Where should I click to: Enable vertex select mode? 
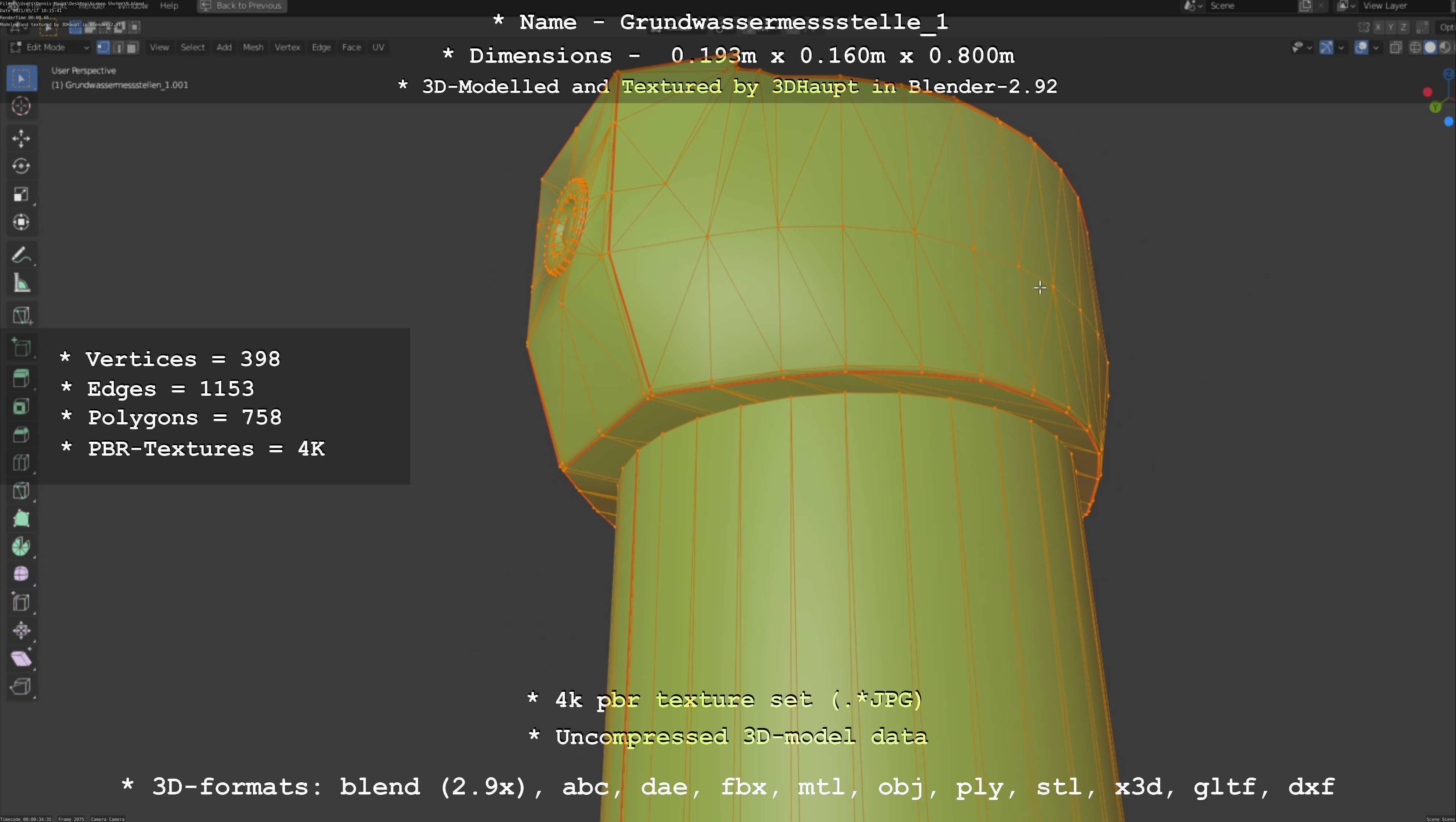(103, 47)
